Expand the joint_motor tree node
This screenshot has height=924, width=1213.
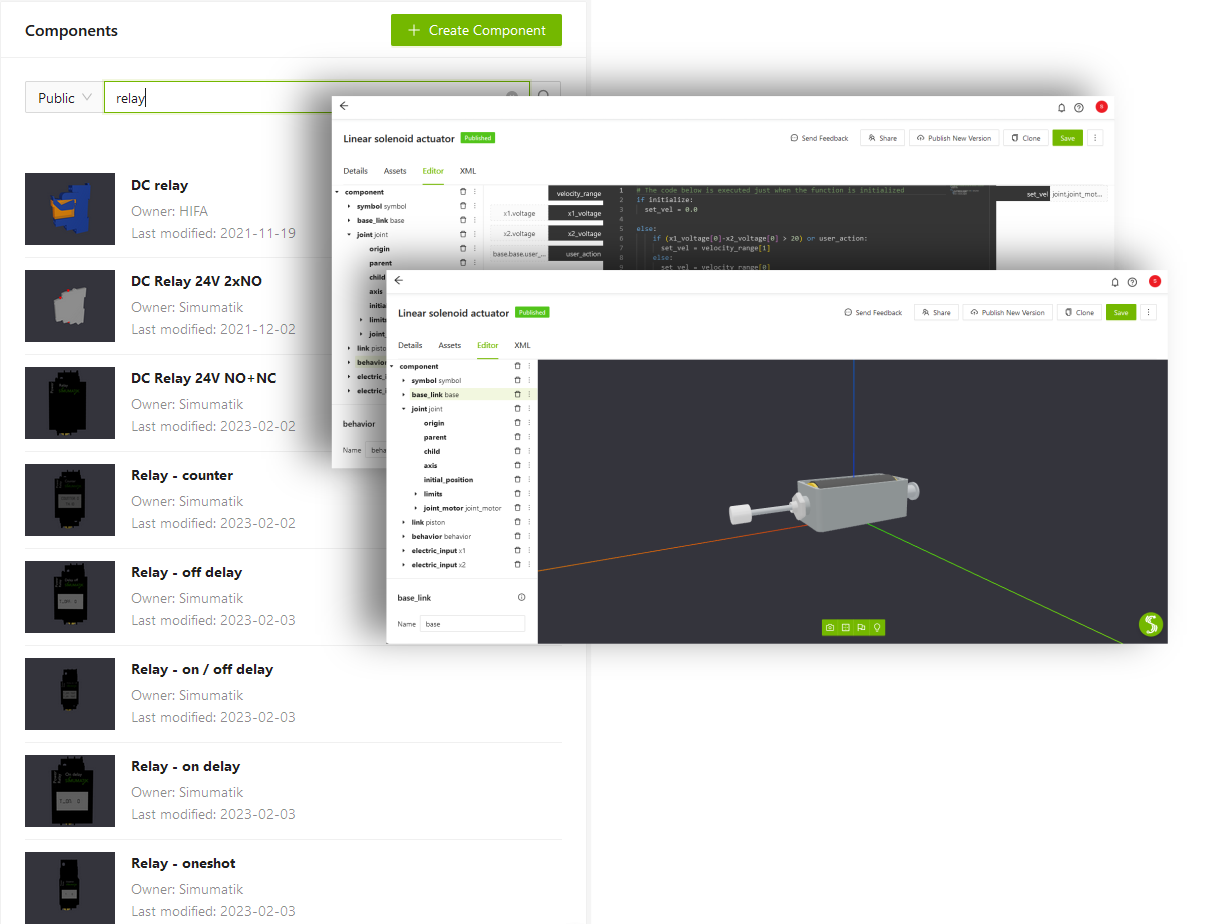tap(416, 508)
